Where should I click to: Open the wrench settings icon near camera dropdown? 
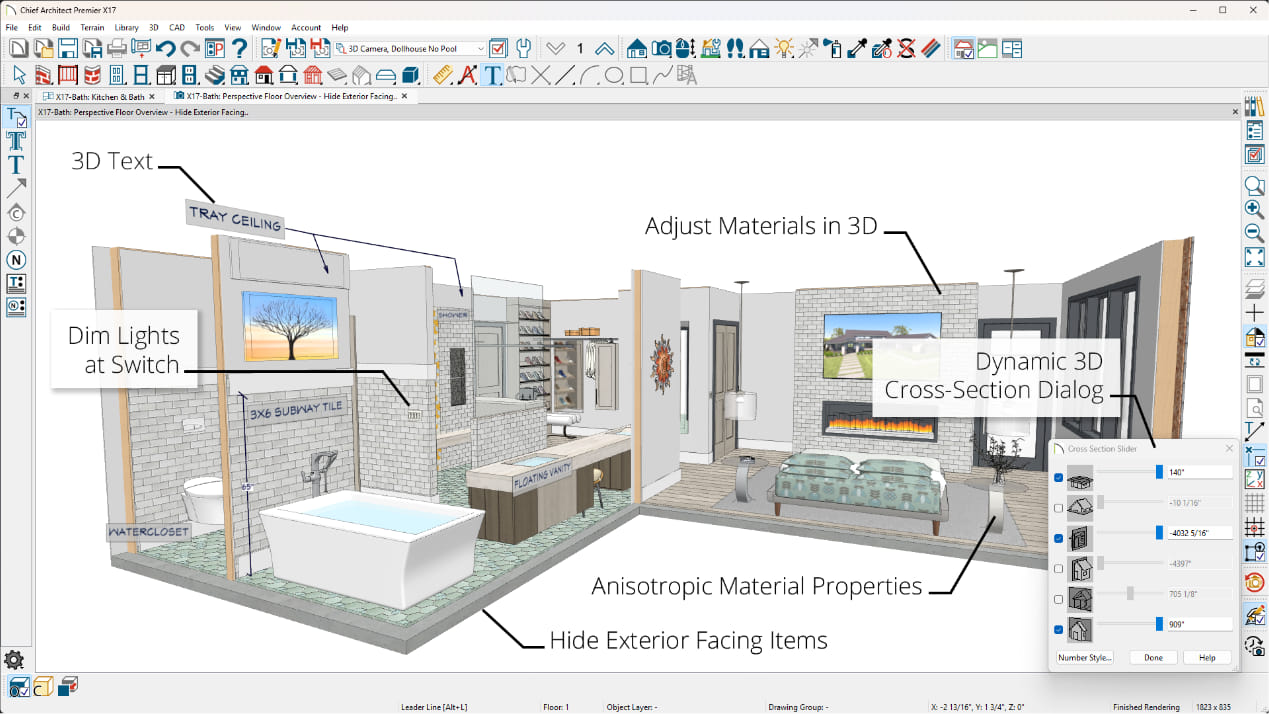point(522,47)
